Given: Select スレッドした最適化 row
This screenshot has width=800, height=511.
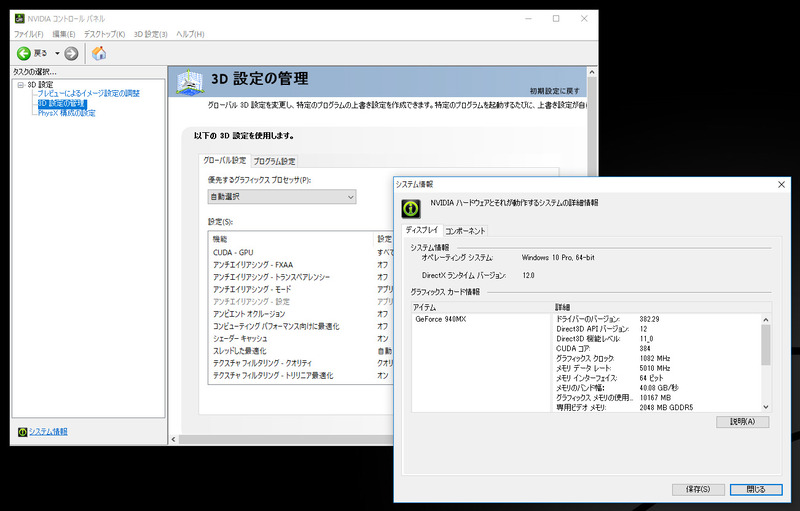Looking at the screenshot, I should 301,351.
